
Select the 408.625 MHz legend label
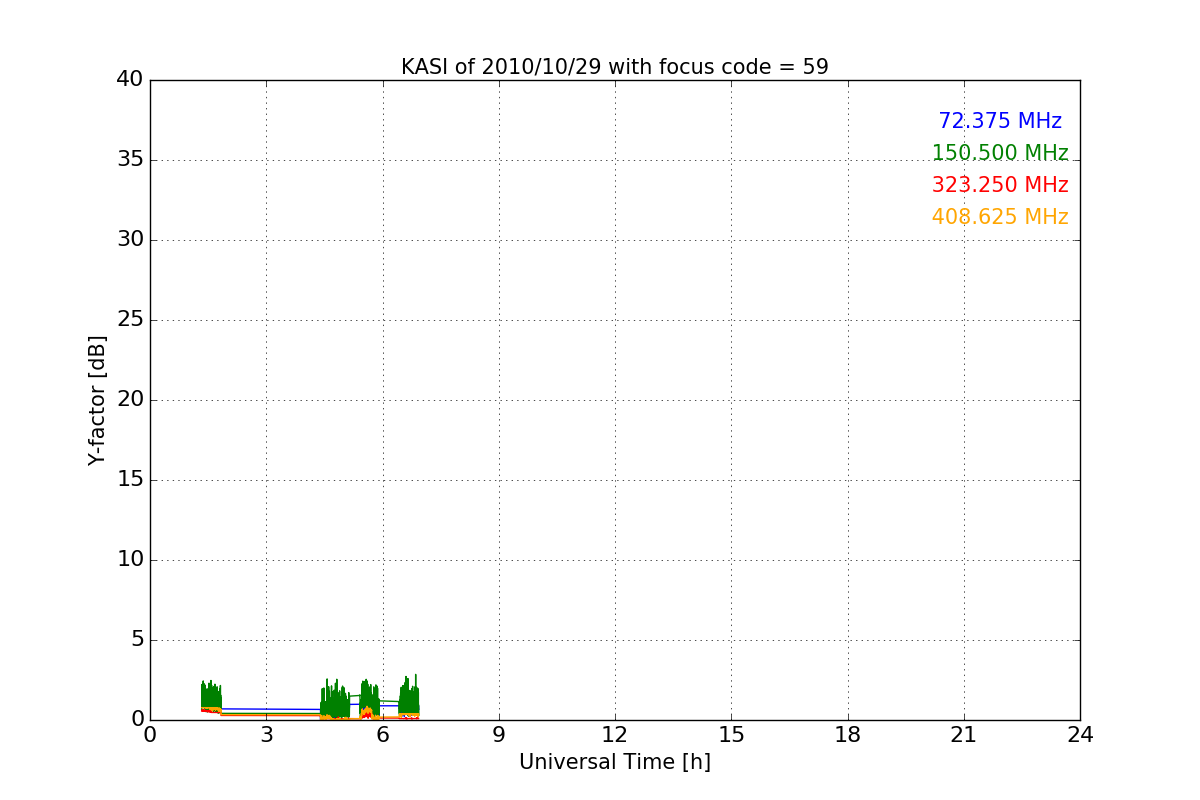pyautogui.click(x=1000, y=217)
